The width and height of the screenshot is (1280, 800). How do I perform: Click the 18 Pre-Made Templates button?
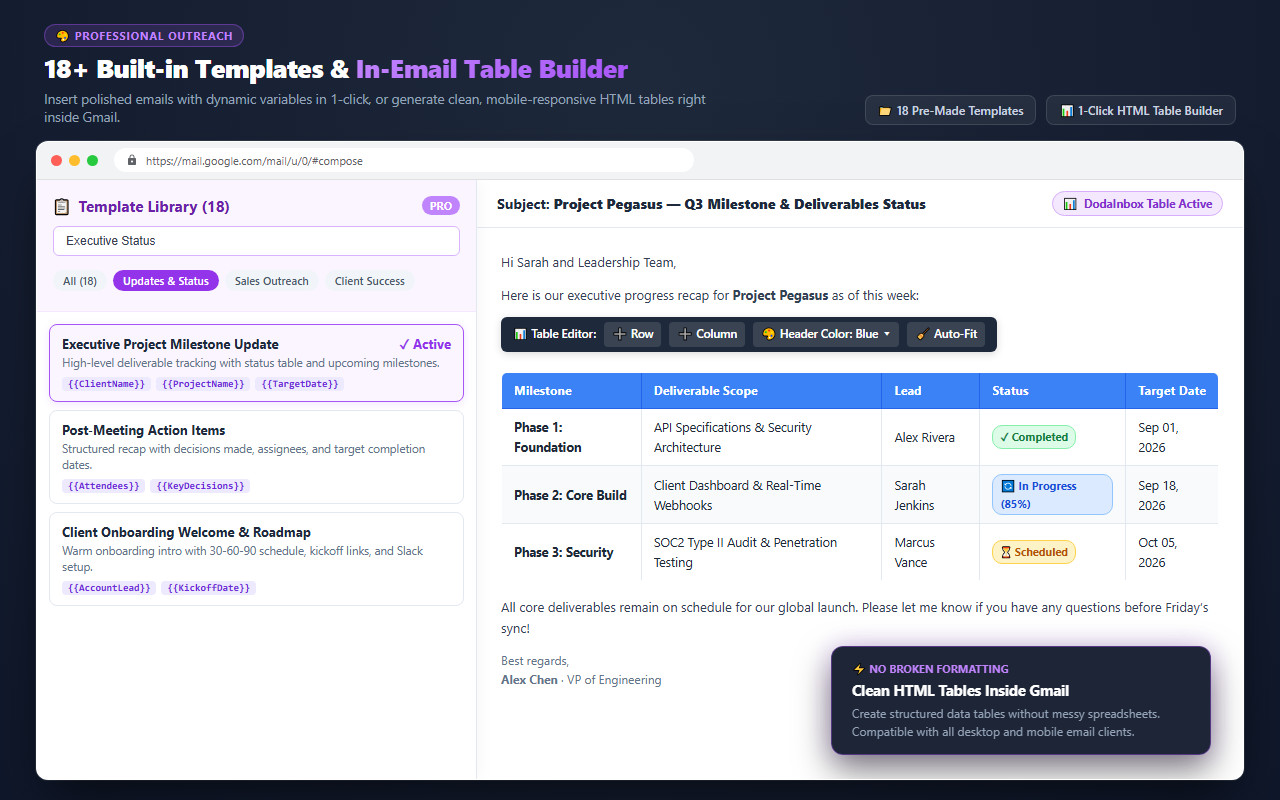[950, 111]
